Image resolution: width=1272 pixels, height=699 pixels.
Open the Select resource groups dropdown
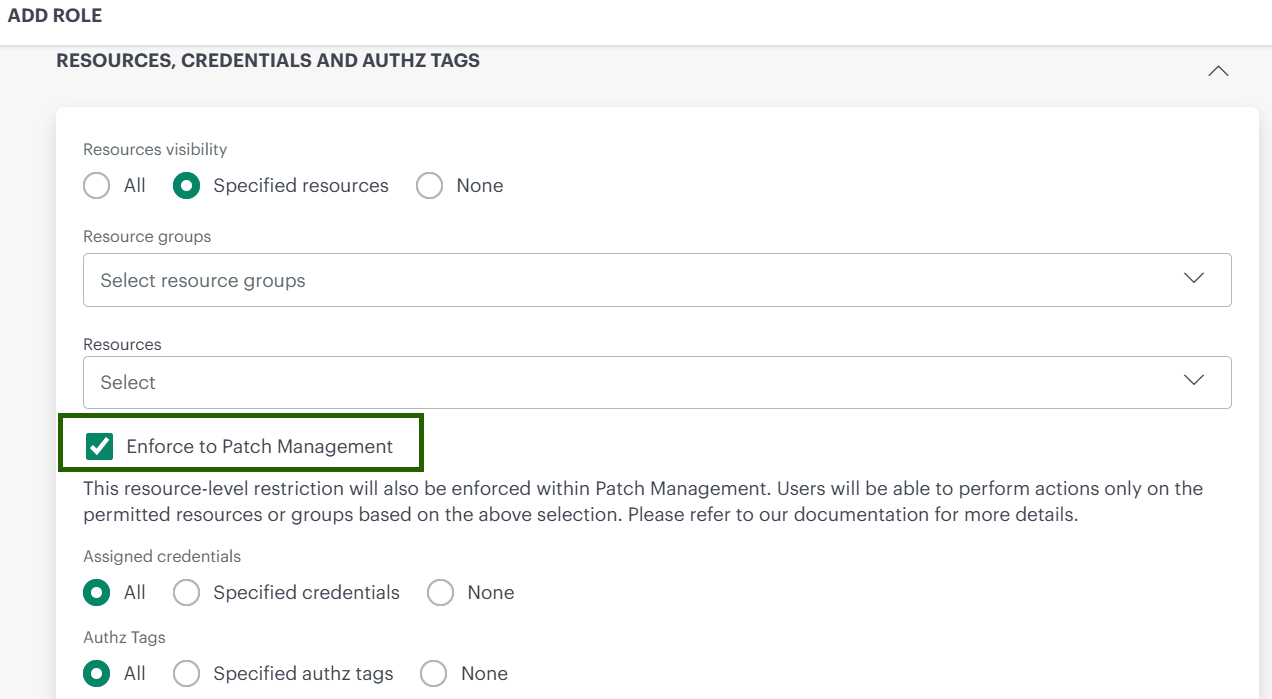tap(656, 280)
